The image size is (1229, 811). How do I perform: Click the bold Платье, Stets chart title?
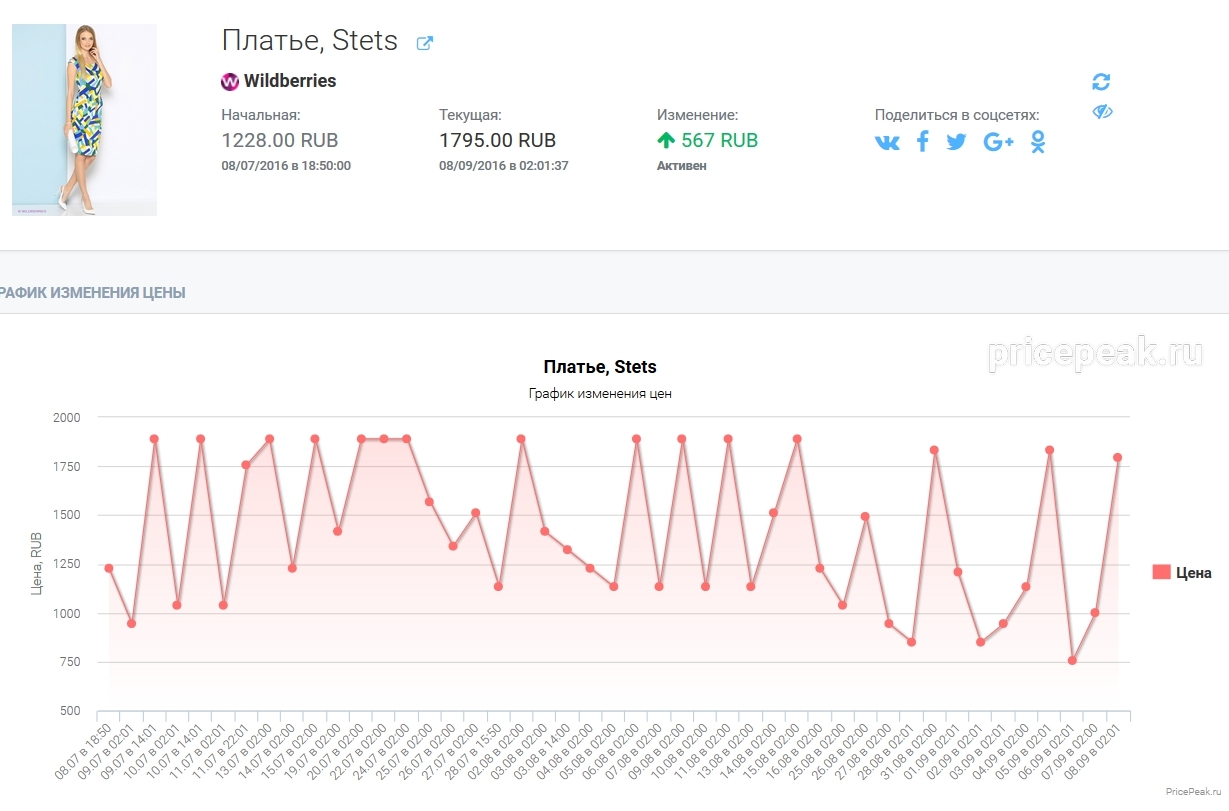[600, 367]
